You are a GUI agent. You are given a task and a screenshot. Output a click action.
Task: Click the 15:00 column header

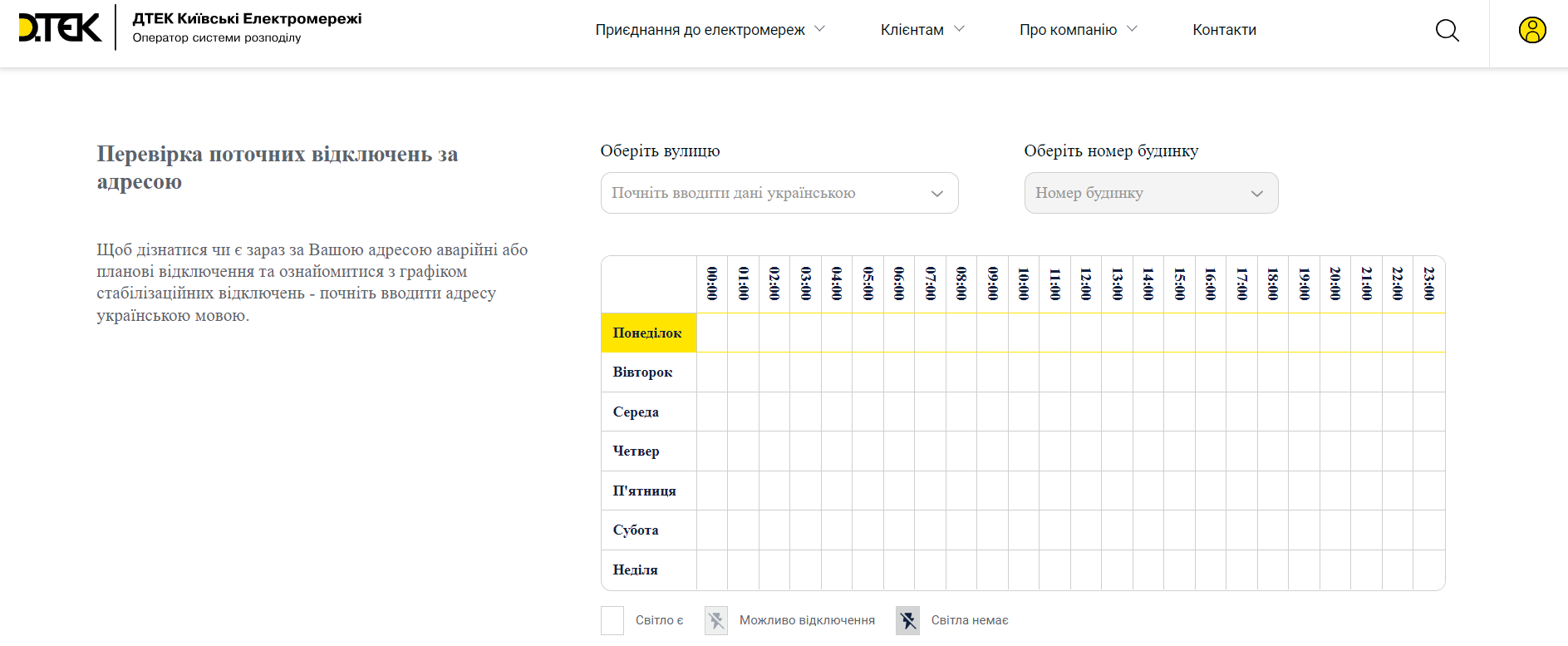[1180, 284]
